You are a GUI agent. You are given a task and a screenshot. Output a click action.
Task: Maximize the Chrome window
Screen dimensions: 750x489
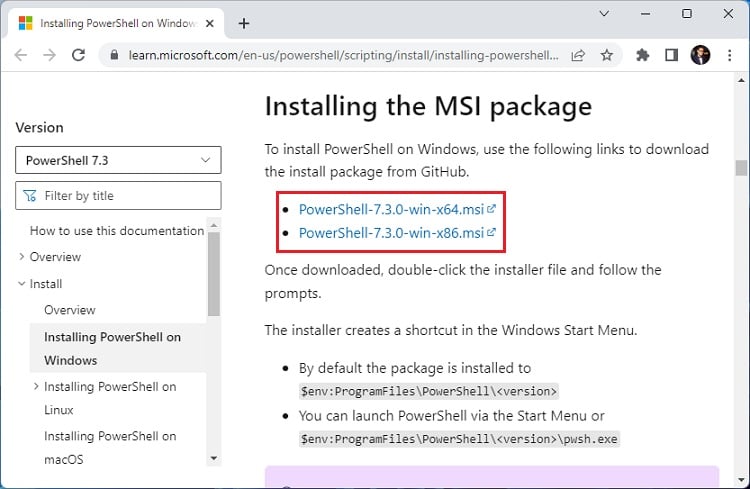pyautogui.click(x=686, y=13)
